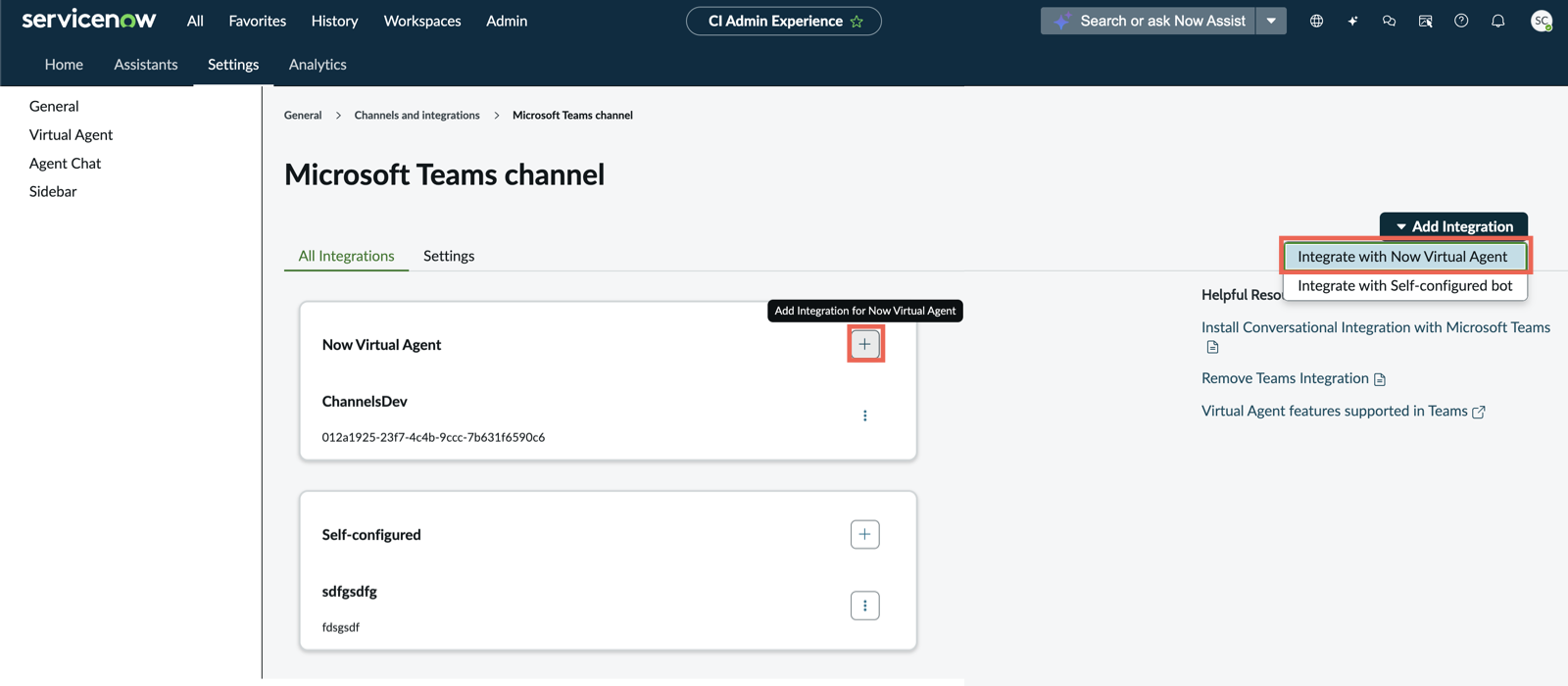Toggle the Add Integration dropdown button
The width and height of the screenshot is (1568, 686).
click(x=1453, y=226)
